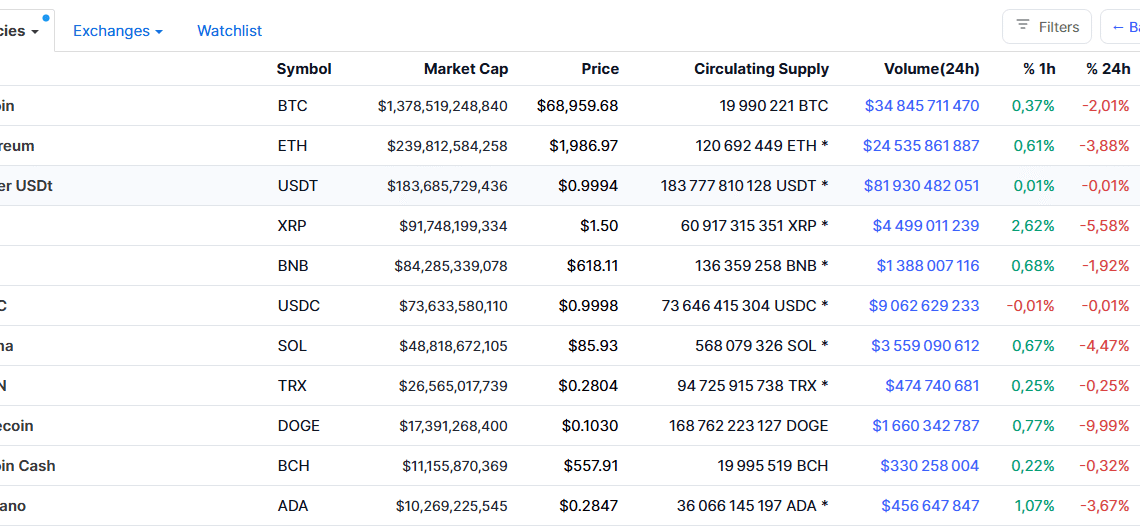
Task: Click the asterisk next to ETH supply
Action: pyautogui.click(x=825, y=146)
